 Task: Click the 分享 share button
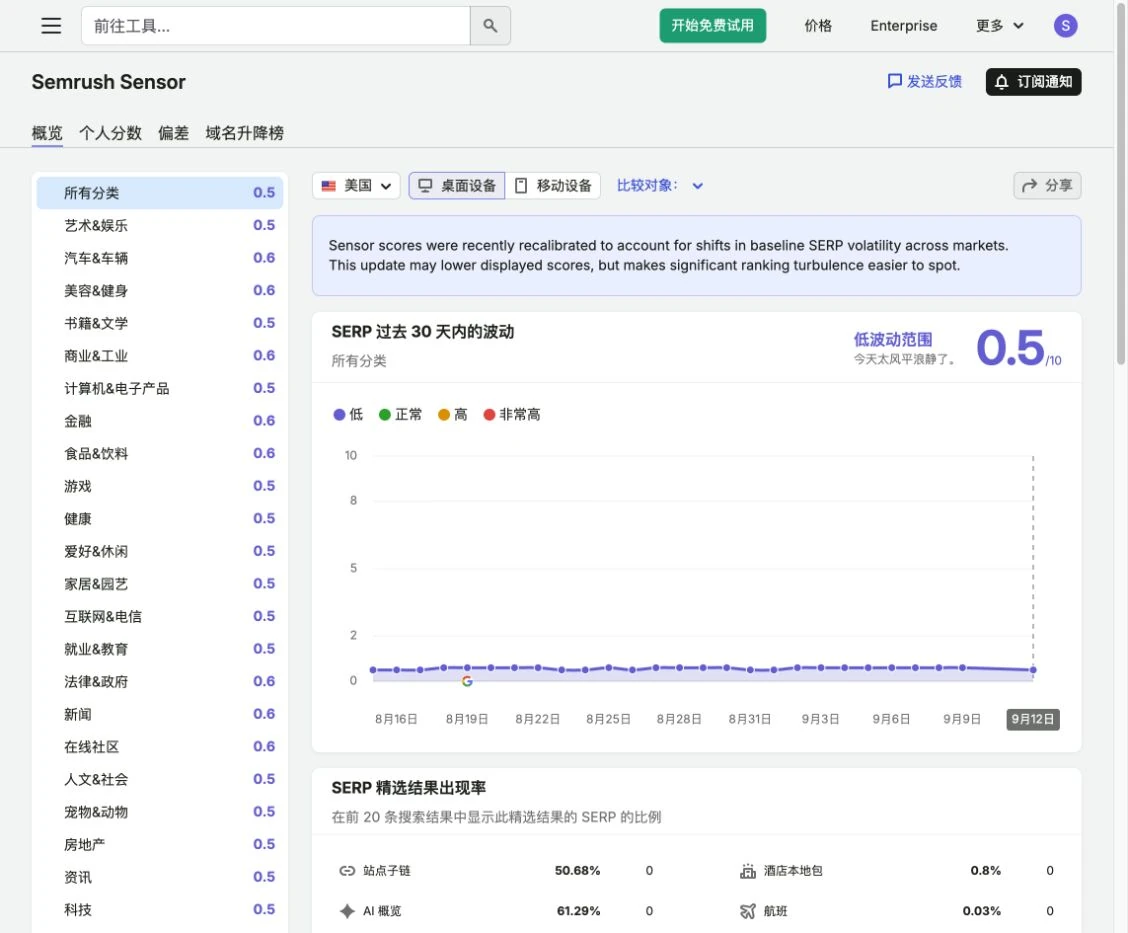(1047, 186)
